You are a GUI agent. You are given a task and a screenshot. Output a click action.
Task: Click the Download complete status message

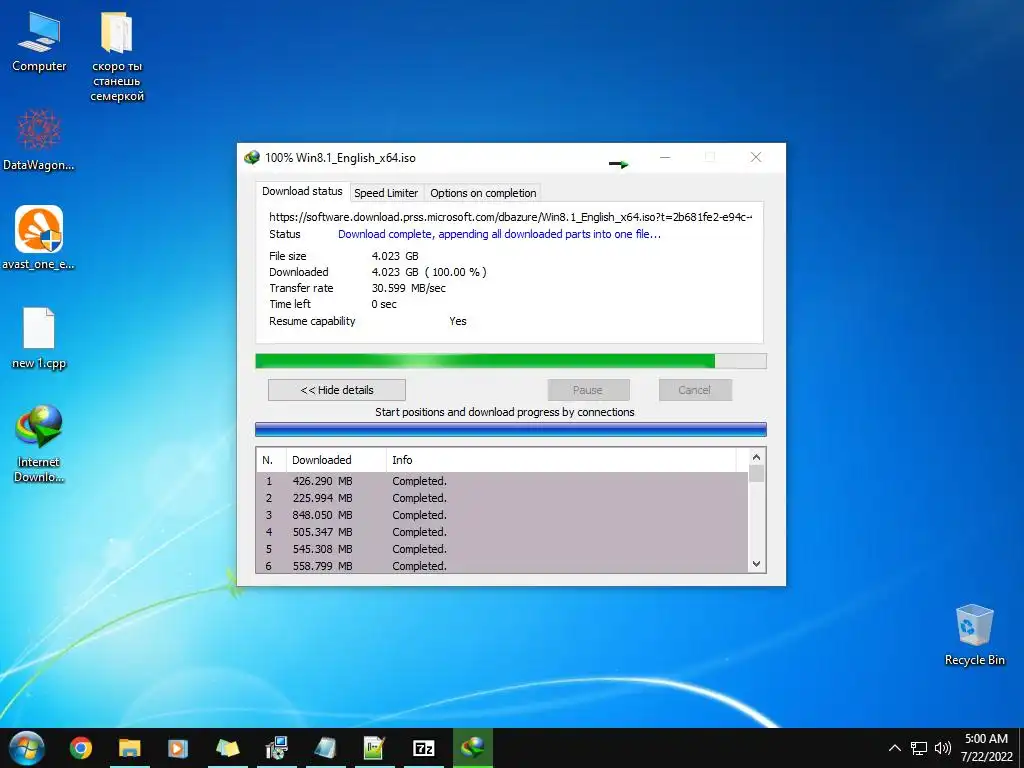pos(499,234)
